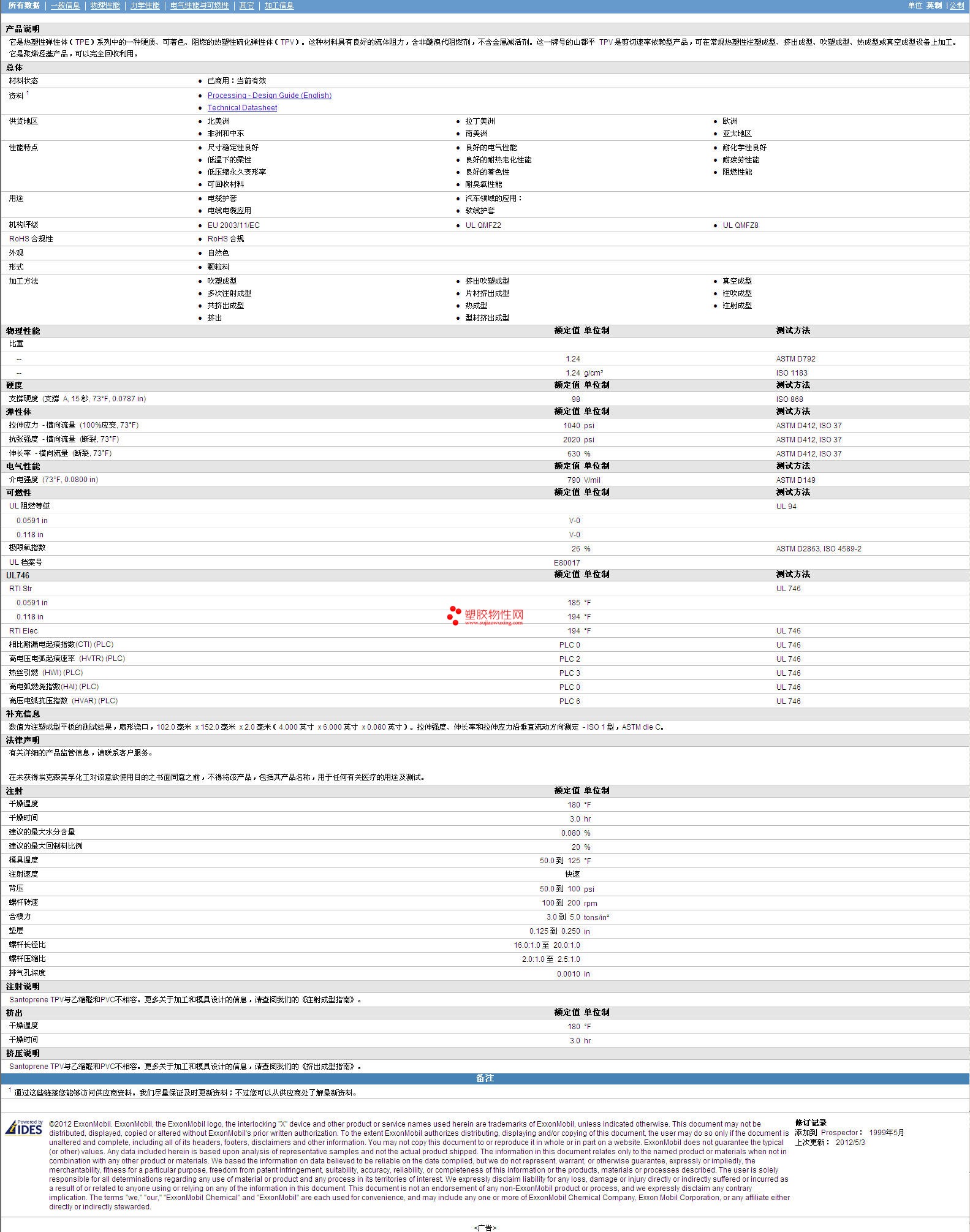
Task: Click the 补充信息 section header
Action: click(23, 714)
